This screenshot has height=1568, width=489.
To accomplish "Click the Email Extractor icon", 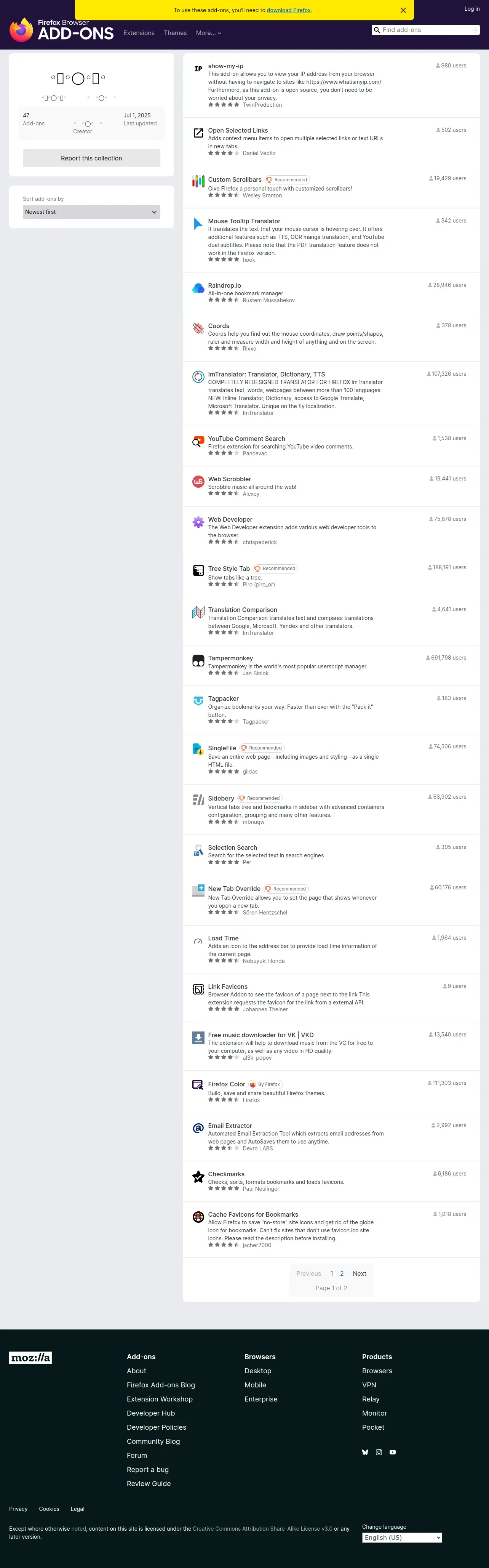I will pos(198,1129).
